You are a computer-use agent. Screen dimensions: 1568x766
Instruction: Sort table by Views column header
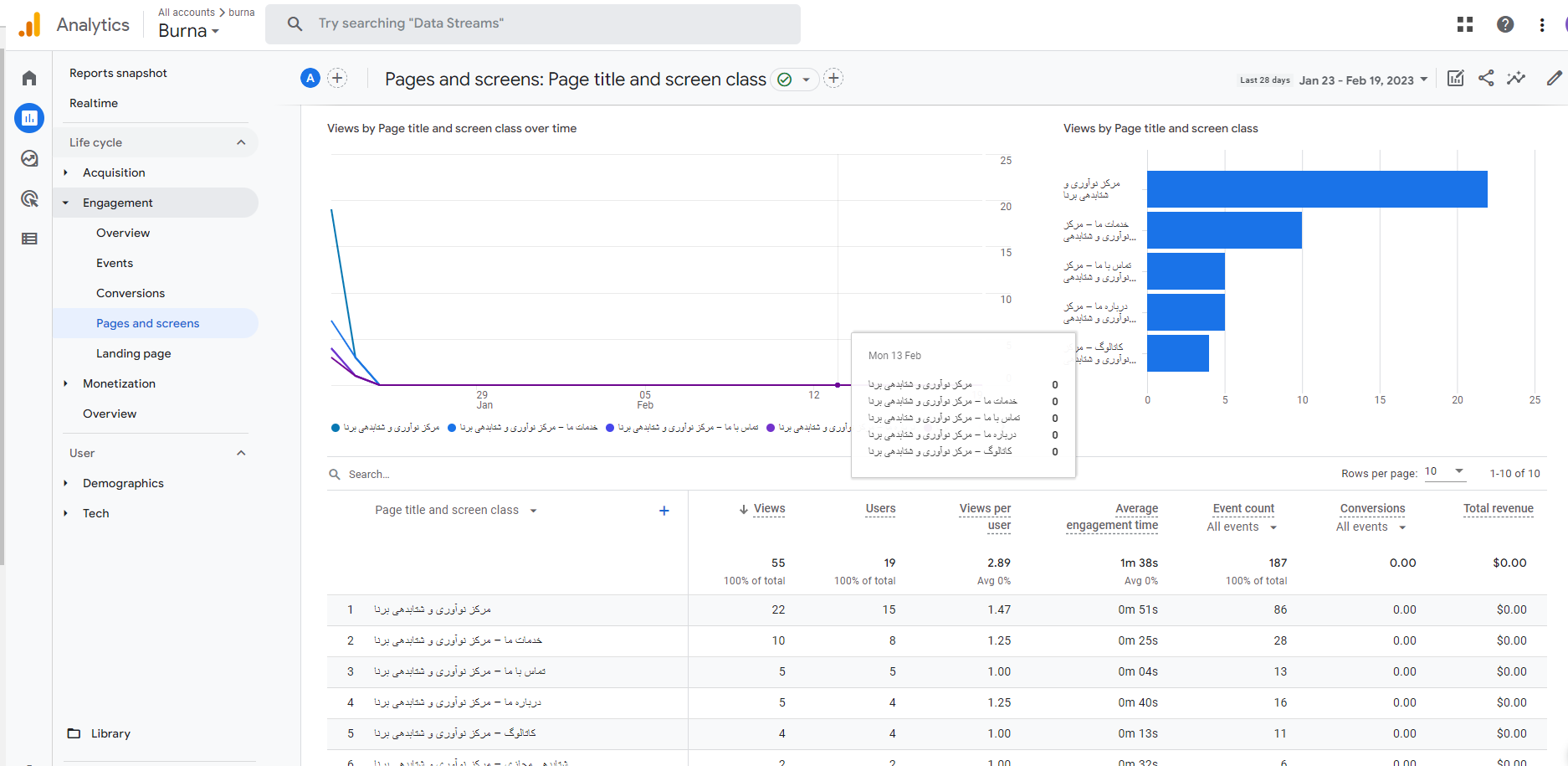point(768,509)
